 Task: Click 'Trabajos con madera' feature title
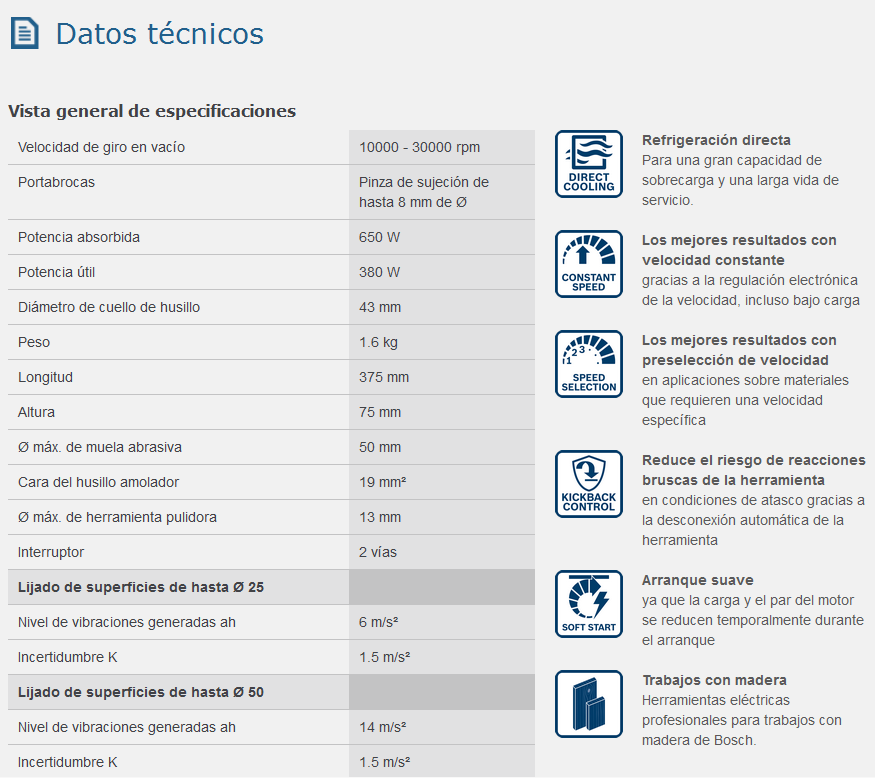coord(714,680)
